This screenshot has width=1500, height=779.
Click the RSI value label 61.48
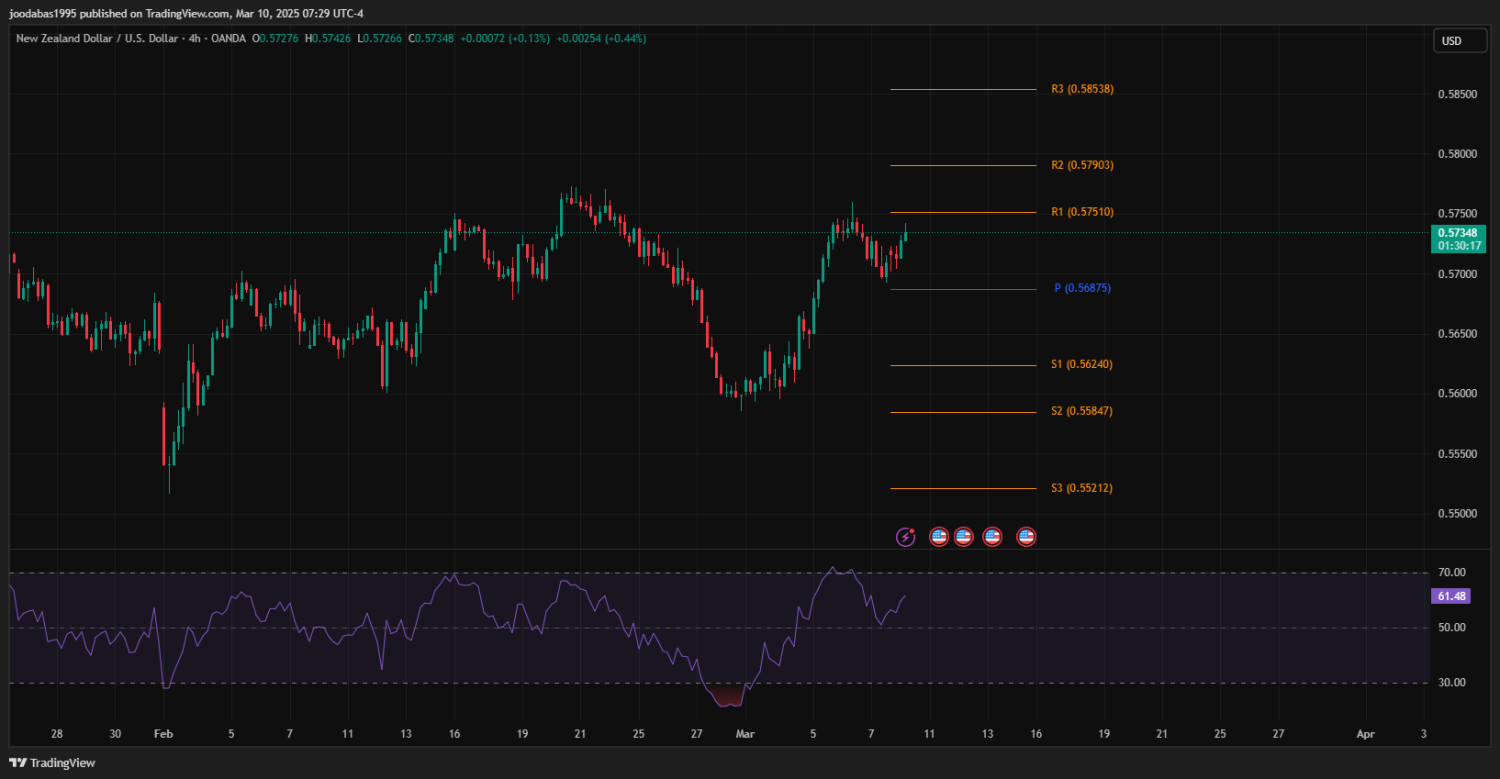(x=1451, y=596)
